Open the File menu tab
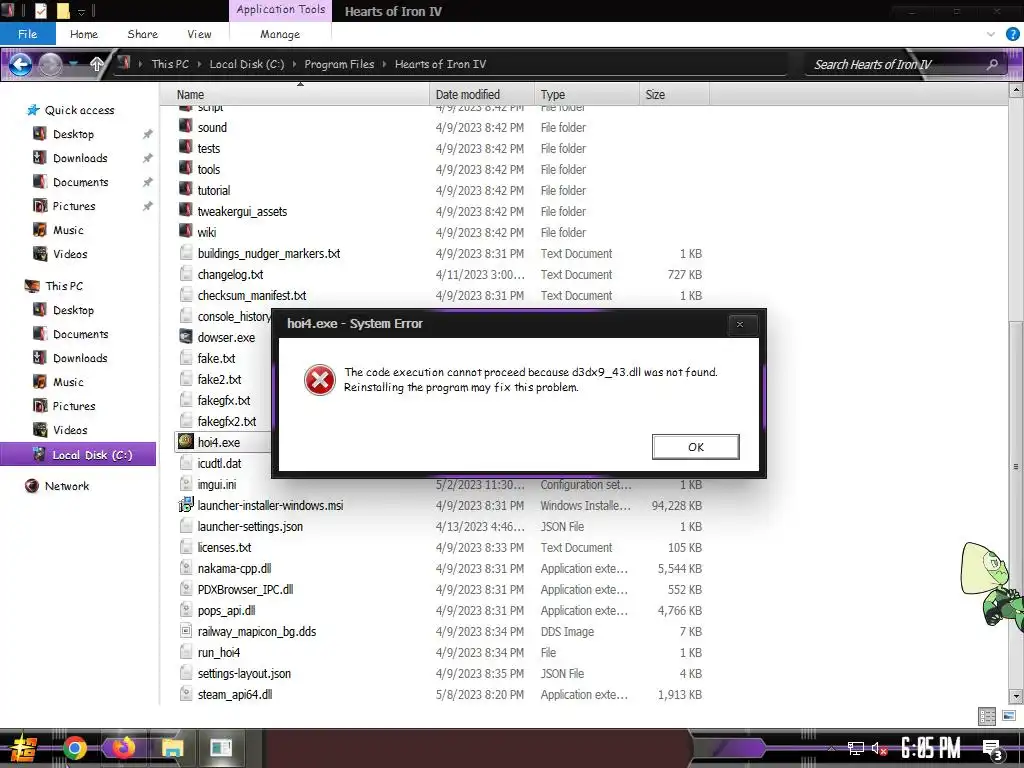 pyautogui.click(x=27, y=34)
